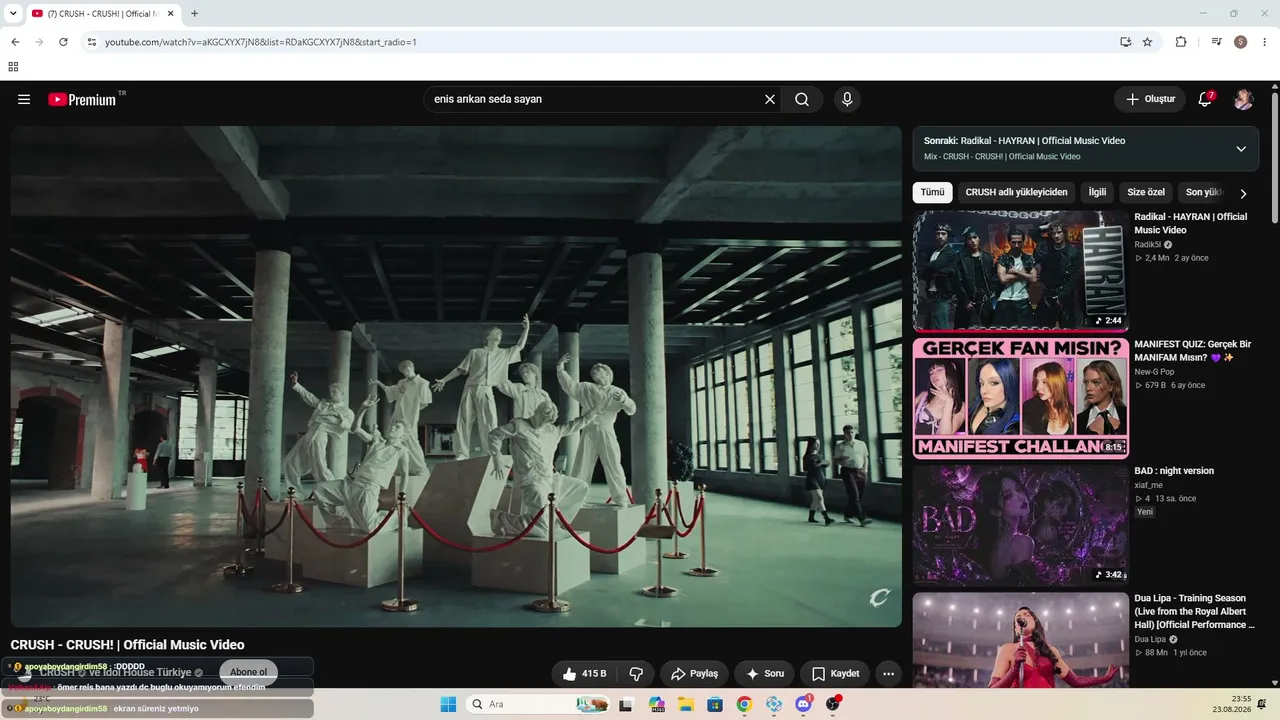Visit the New-G Pop channel
Image resolution: width=1280 pixels, height=720 pixels.
point(1154,372)
